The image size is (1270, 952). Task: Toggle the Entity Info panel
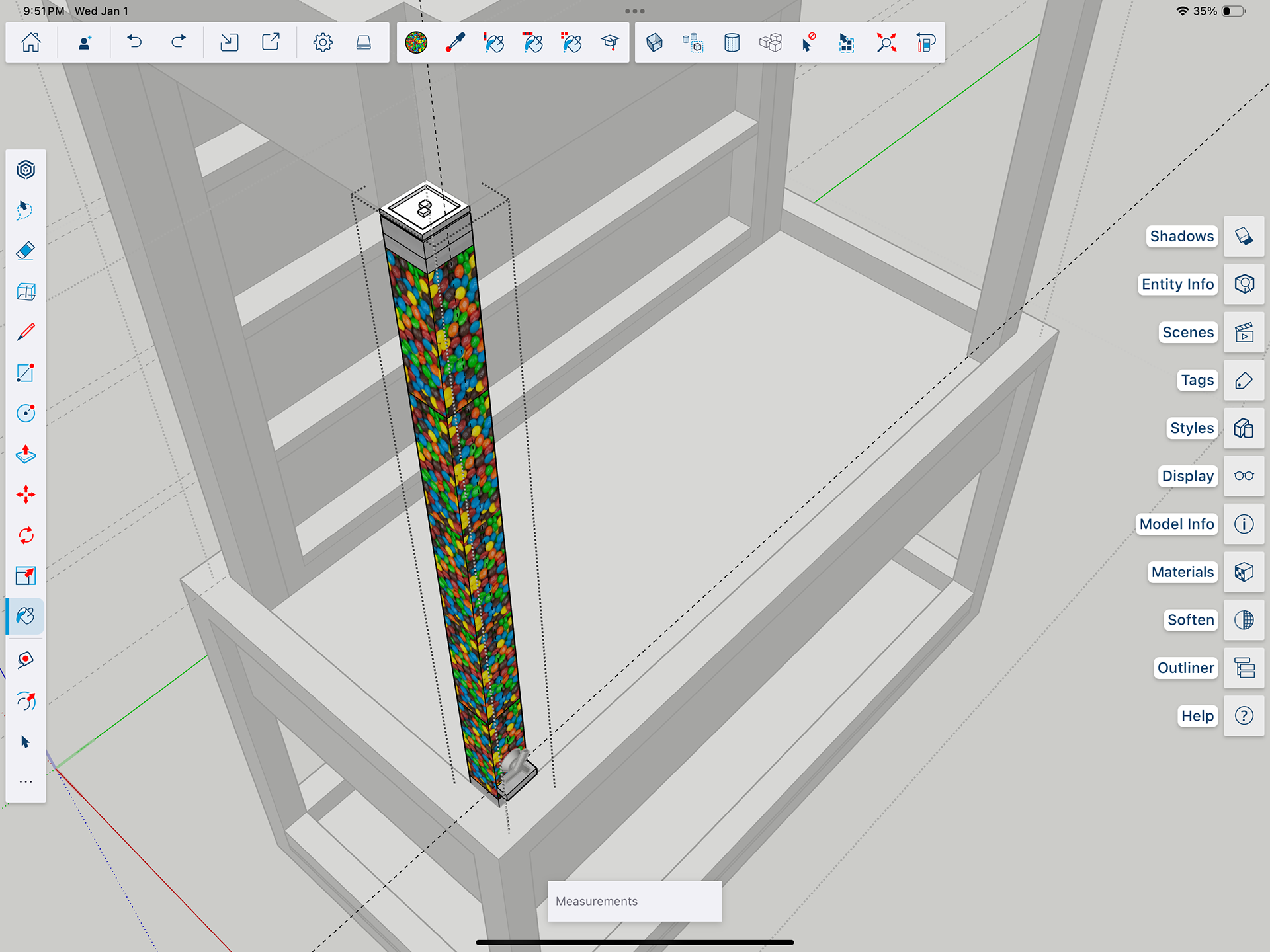coord(1244,284)
